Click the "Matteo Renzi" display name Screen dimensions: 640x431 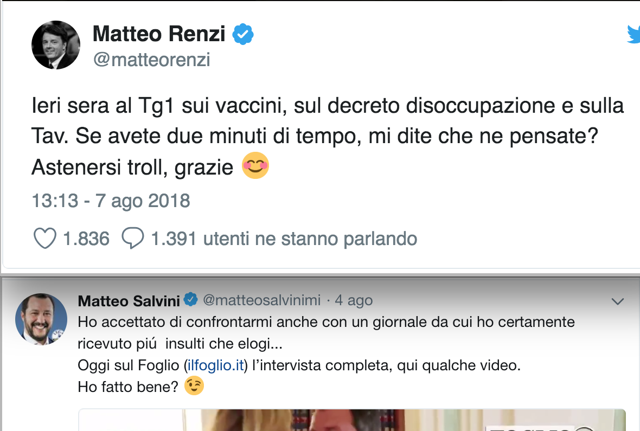161,35
